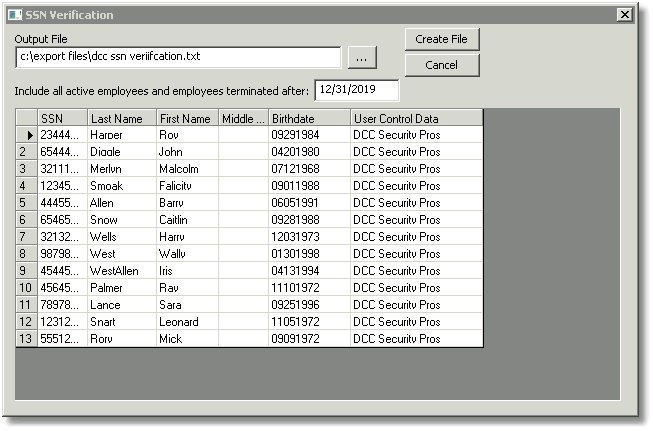Image resolution: width=653 pixels, height=431 pixels.
Task: Select first name cell Malcolm
Action: coord(187,169)
